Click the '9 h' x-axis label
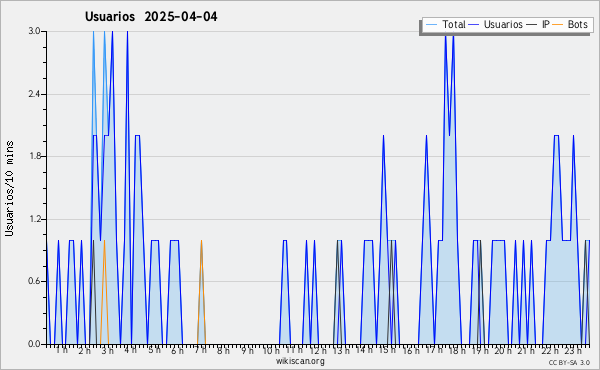This screenshot has height=370, width=600. pyautogui.click(x=247, y=350)
